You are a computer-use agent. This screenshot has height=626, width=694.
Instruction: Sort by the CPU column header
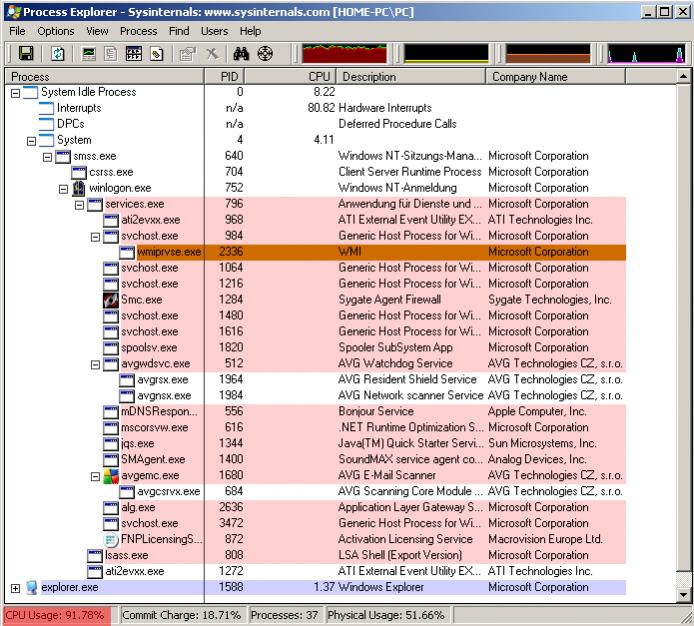pyautogui.click(x=291, y=77)
